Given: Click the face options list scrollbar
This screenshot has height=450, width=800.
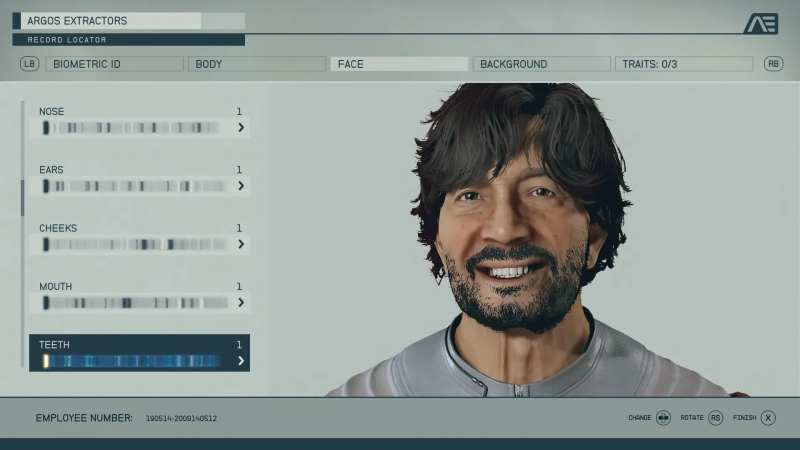Looking at the screenshot, I should [22, 198].
